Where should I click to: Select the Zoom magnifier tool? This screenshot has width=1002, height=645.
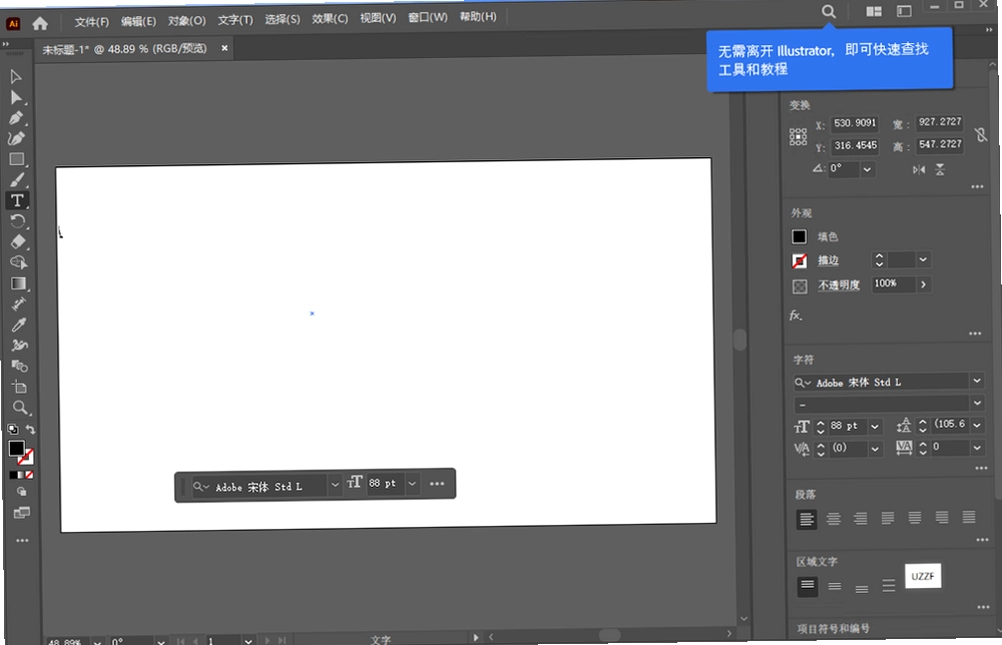[x=20, y=408]
